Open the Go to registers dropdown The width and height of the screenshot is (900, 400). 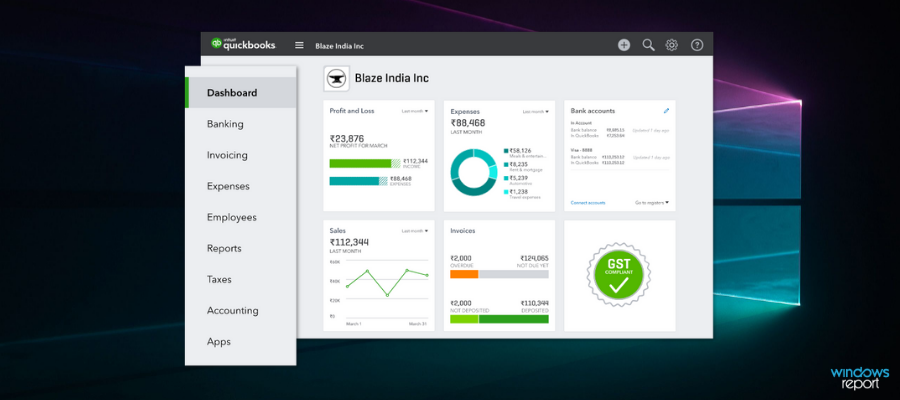pyautogui.click(x=652, y=203)
